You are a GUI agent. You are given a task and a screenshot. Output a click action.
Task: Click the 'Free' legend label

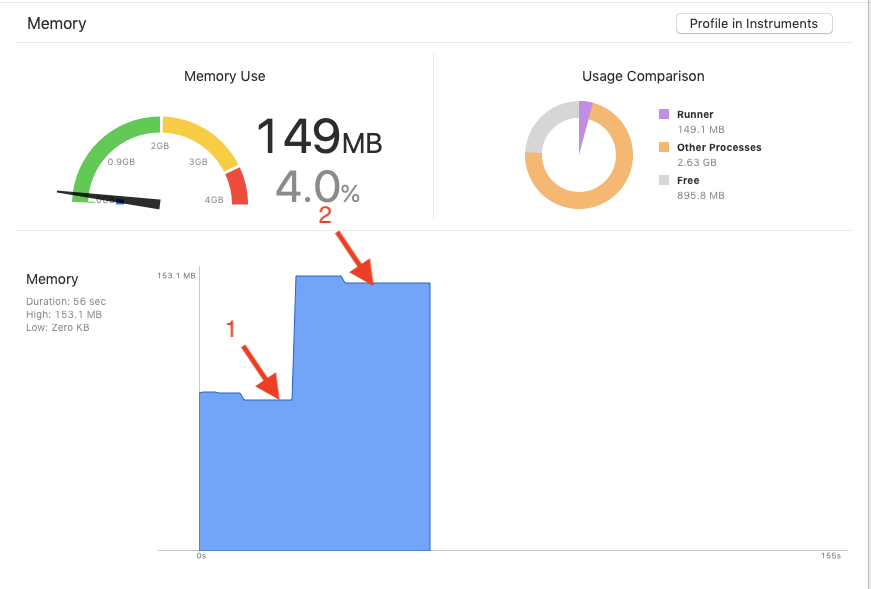688,180
